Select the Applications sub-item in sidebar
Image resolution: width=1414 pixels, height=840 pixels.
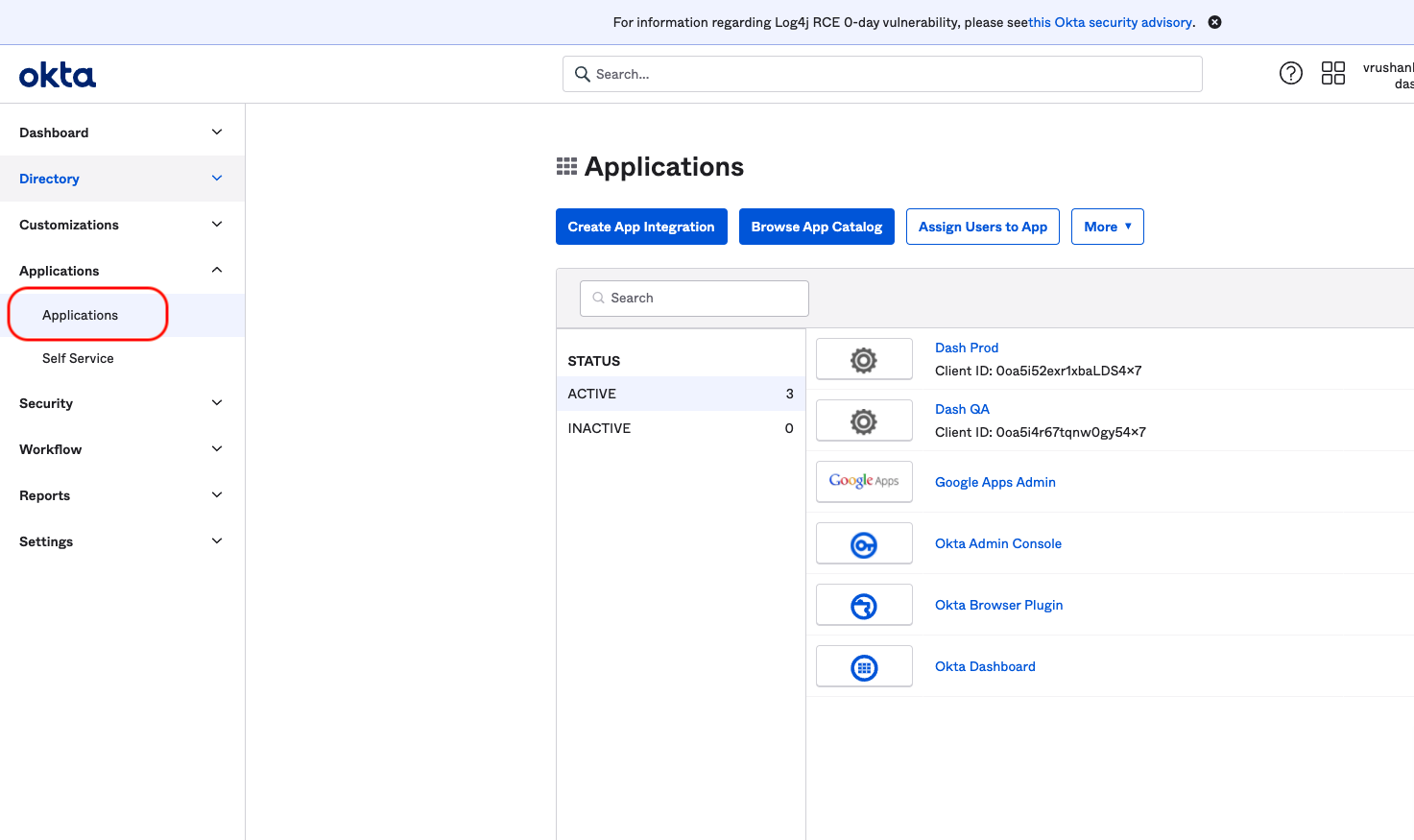[81, 315]
